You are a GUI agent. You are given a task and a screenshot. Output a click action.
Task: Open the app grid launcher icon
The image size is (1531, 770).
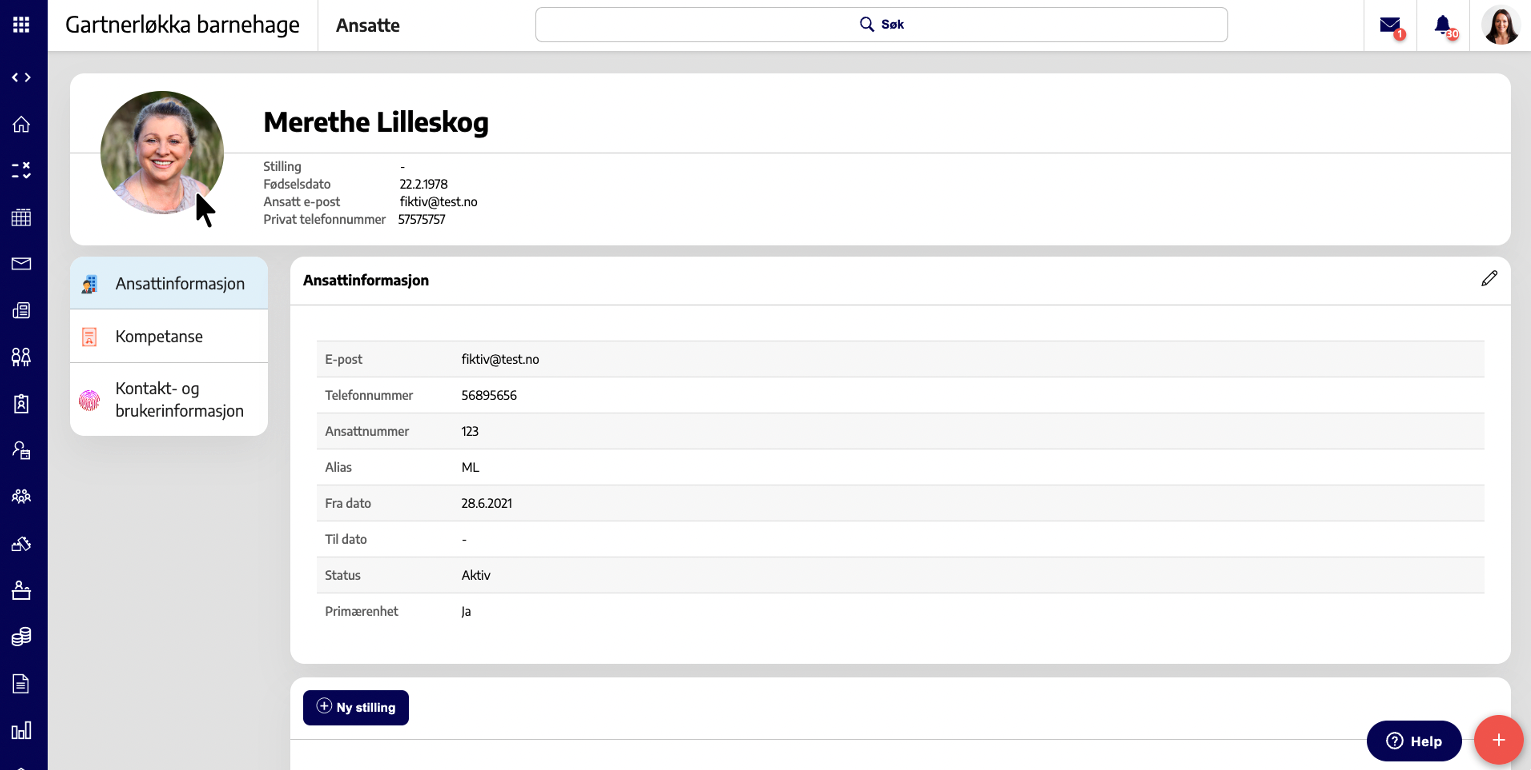tap(21, 25)
